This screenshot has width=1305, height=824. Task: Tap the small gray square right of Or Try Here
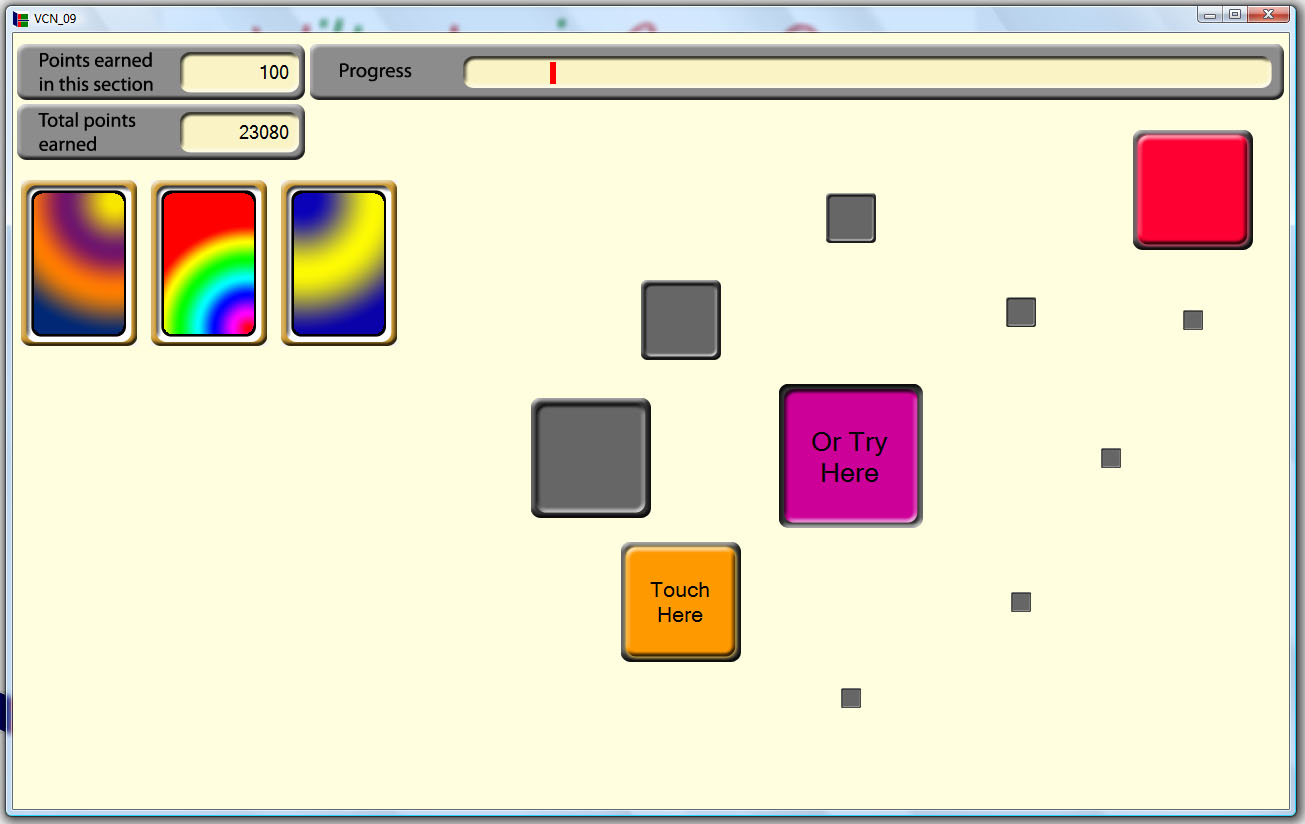1111,458
